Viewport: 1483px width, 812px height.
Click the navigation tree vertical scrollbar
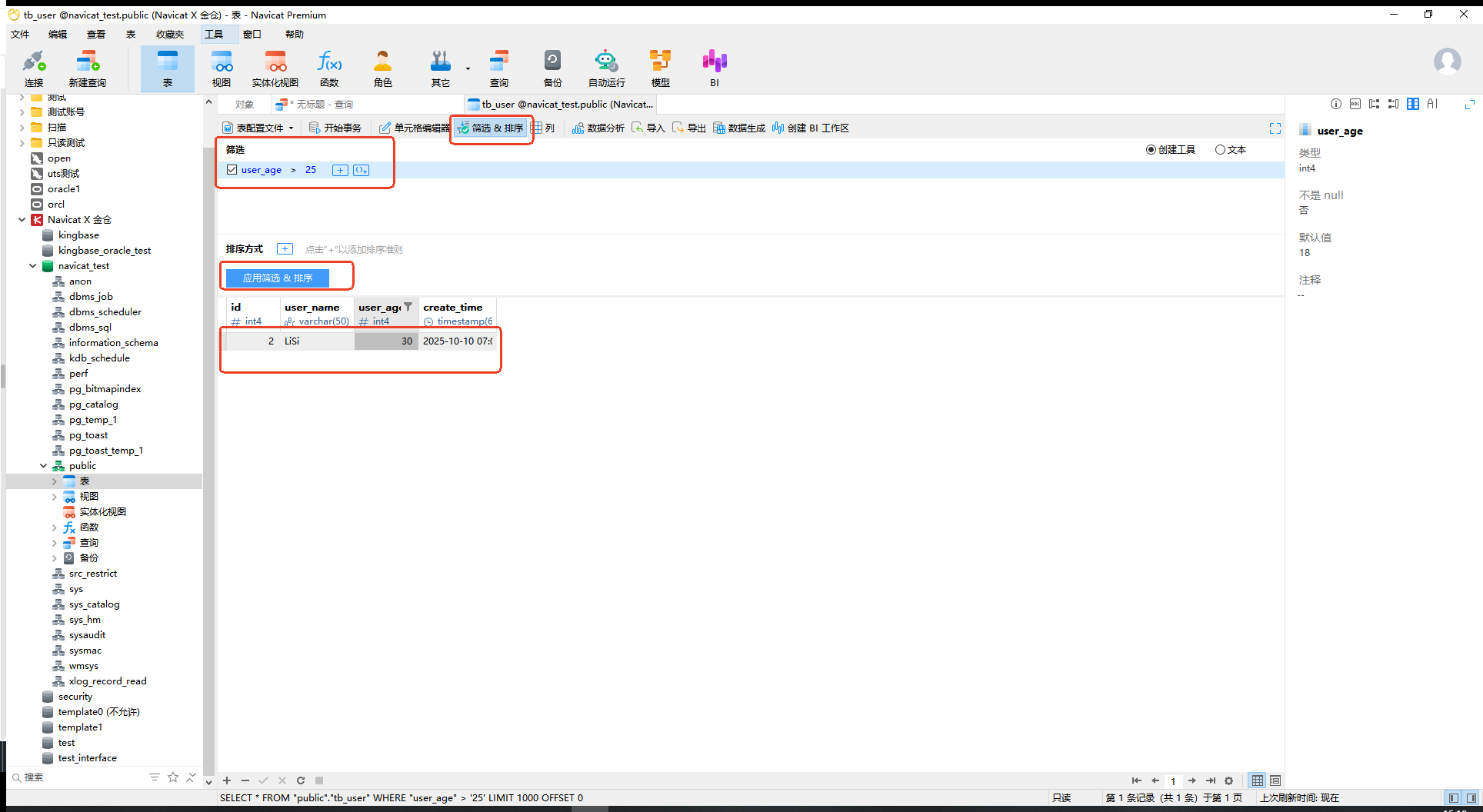point(208,461)
